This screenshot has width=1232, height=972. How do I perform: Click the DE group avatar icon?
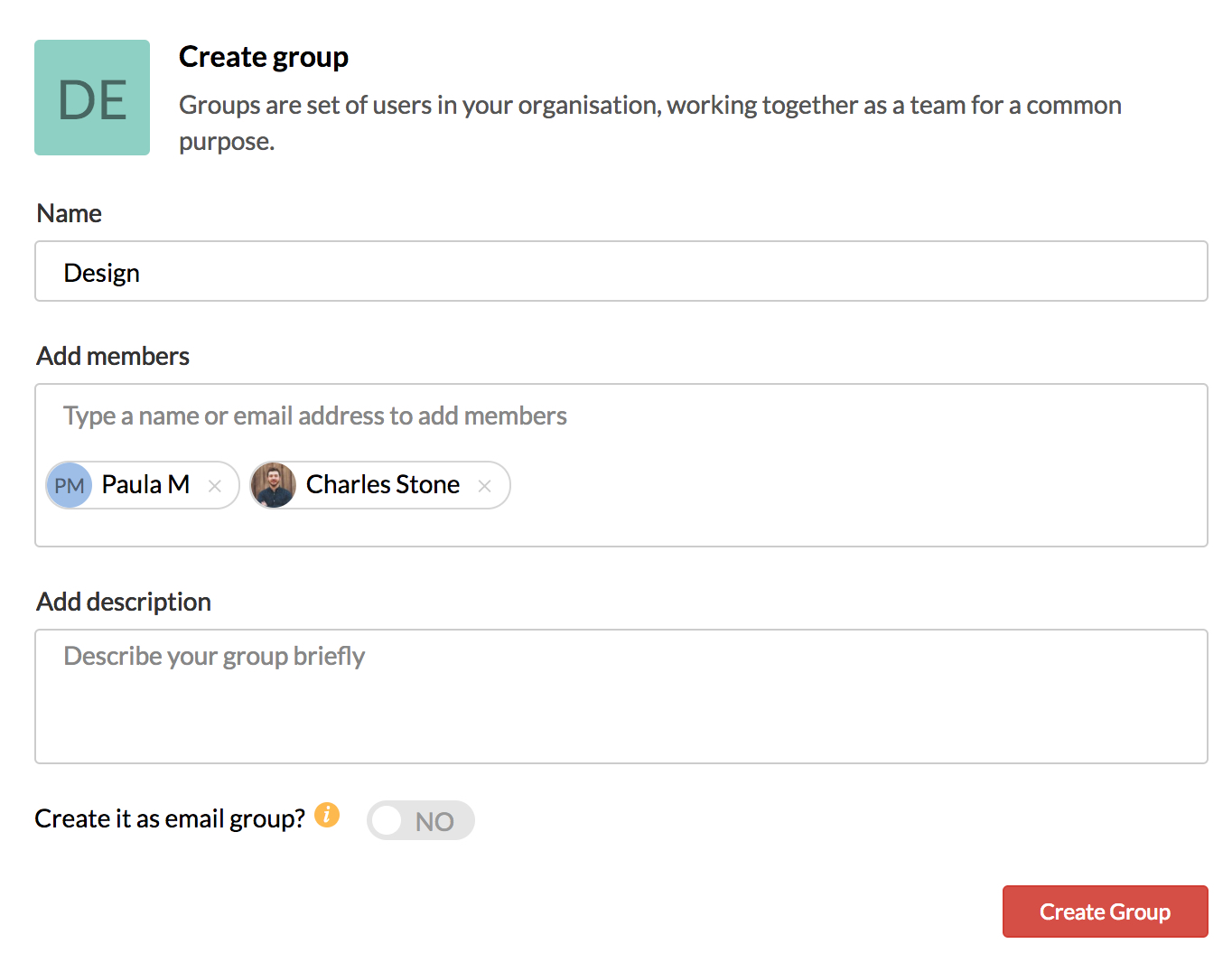pyautogui.click(x=92, y=98)
